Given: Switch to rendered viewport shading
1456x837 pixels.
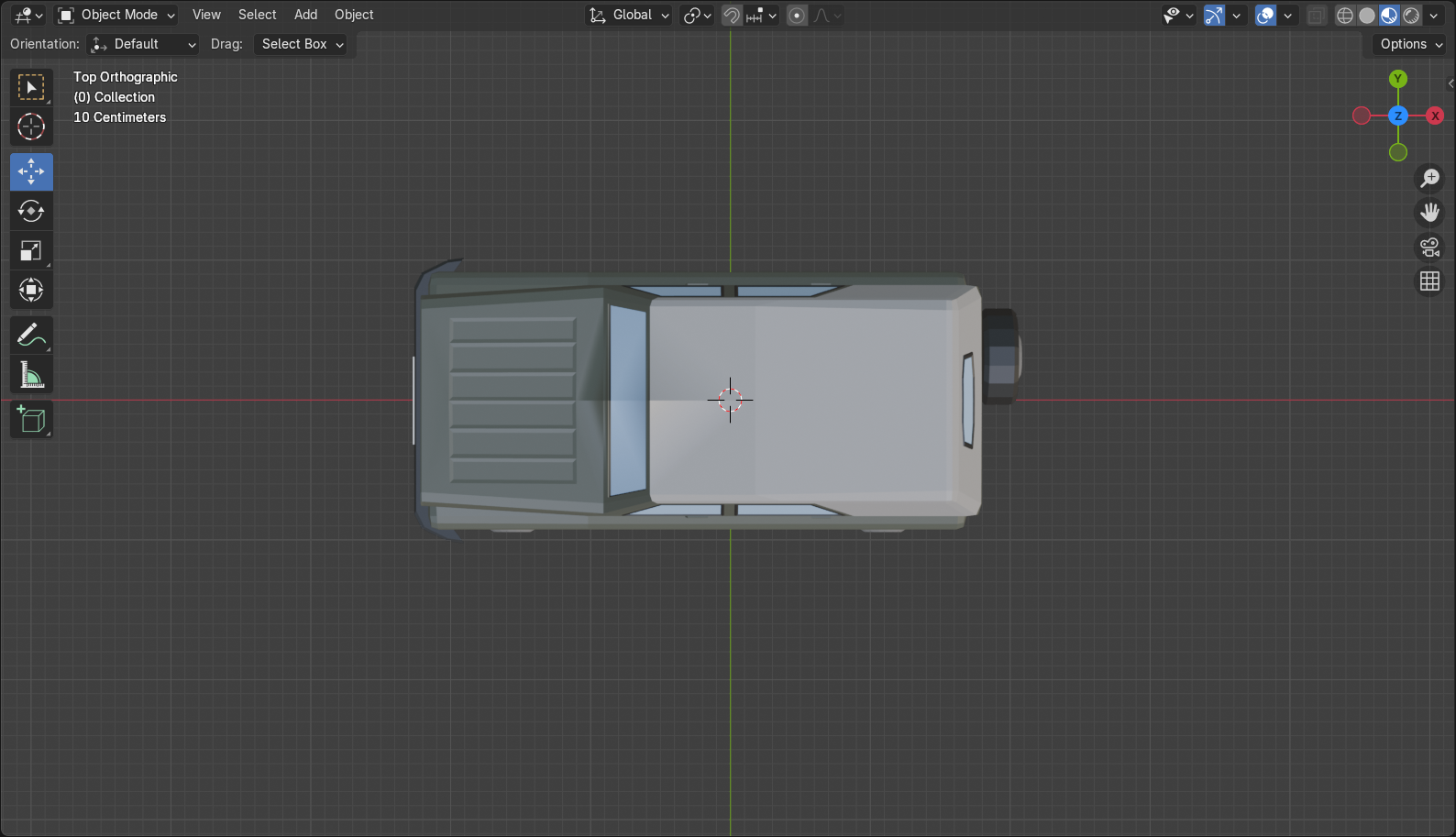Looking at the screenshot, I should [x=1411, y=16].
